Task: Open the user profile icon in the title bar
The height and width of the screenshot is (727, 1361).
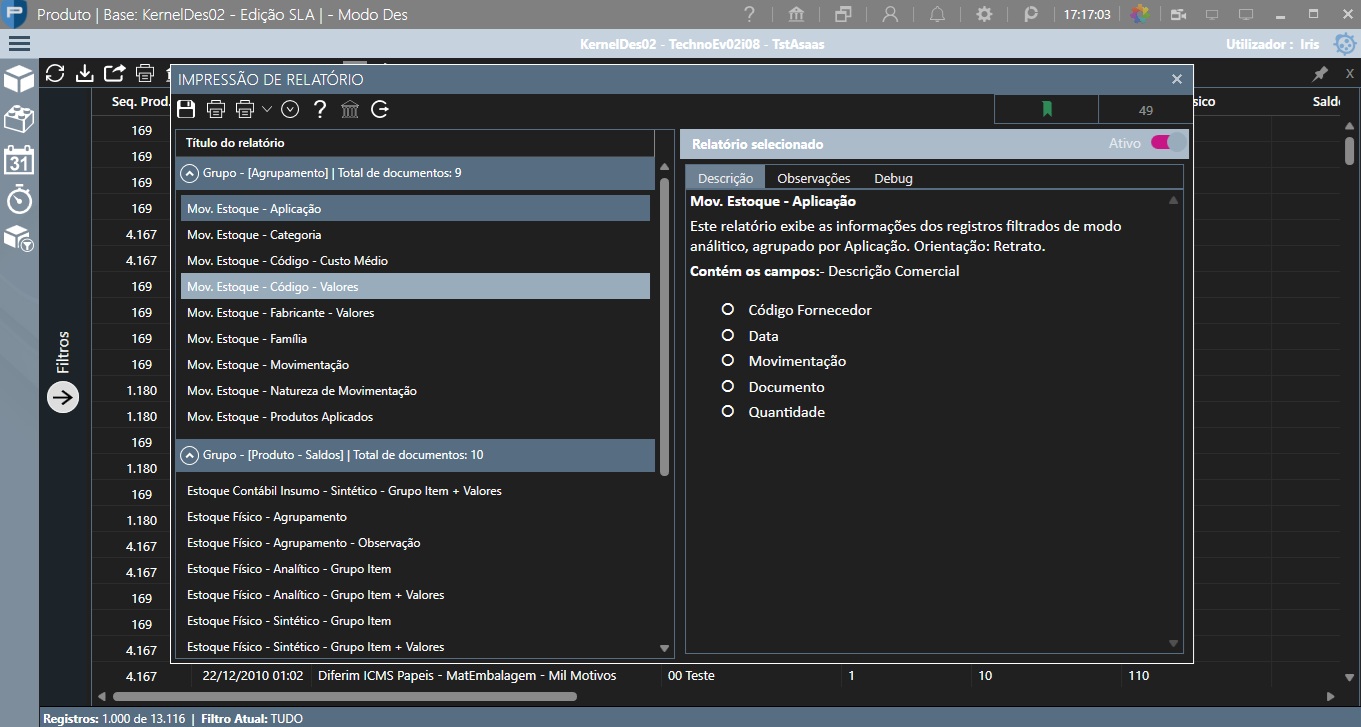Action: pyautogui.click(x=890, y=15)
